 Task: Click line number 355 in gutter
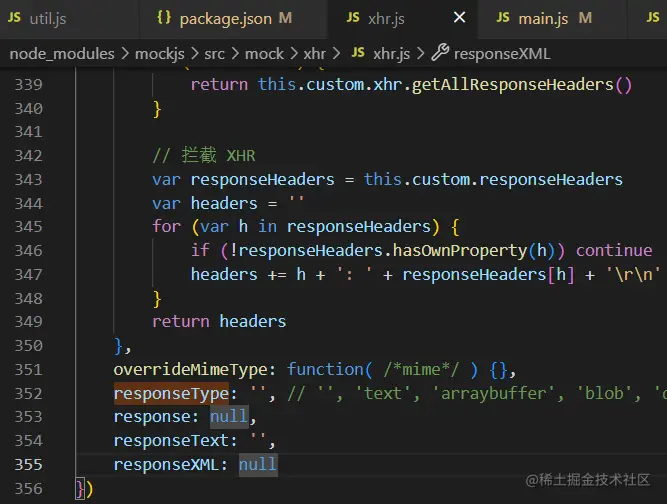[29, 464]
